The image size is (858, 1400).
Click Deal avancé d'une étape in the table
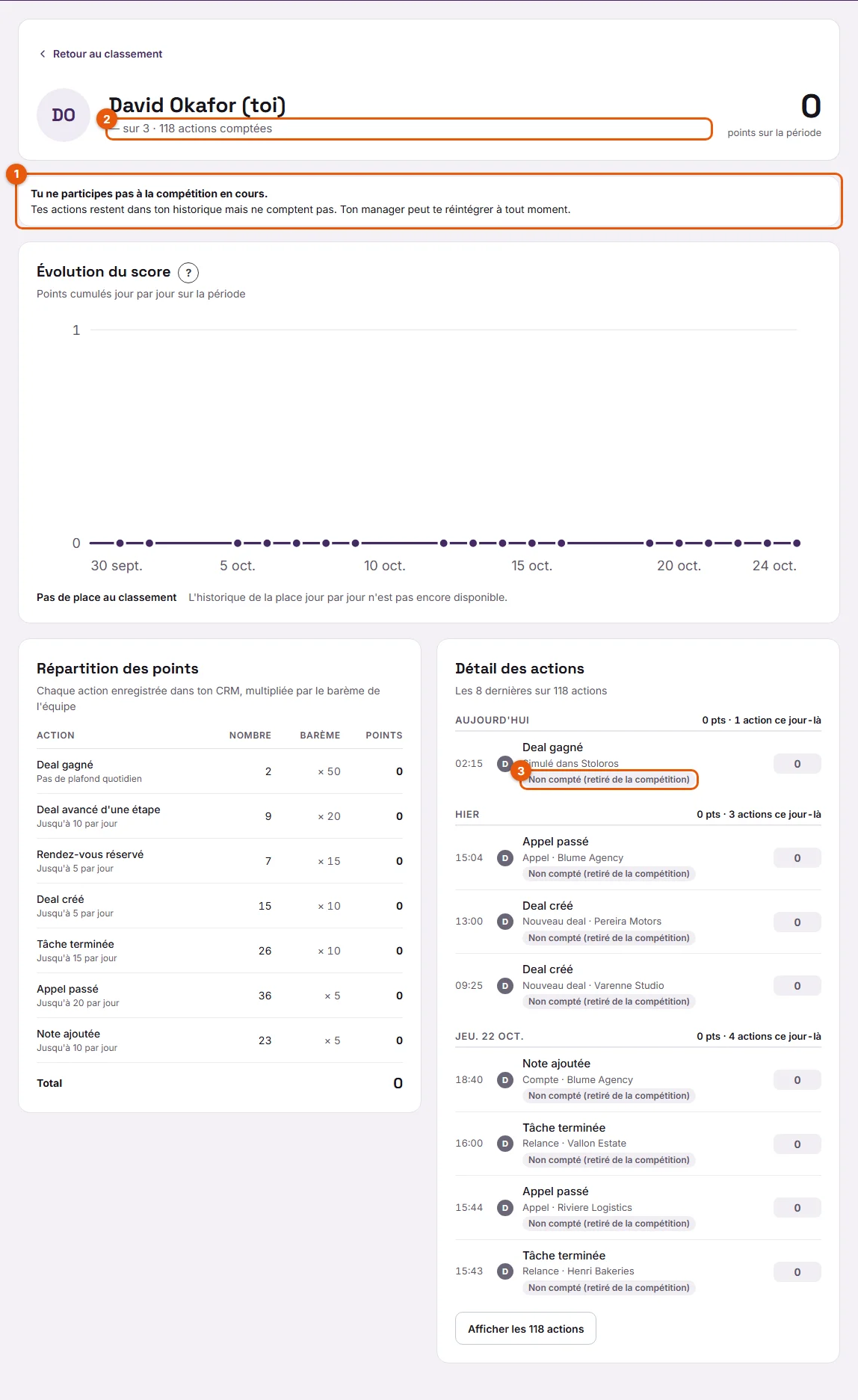[x=99, y=810]
